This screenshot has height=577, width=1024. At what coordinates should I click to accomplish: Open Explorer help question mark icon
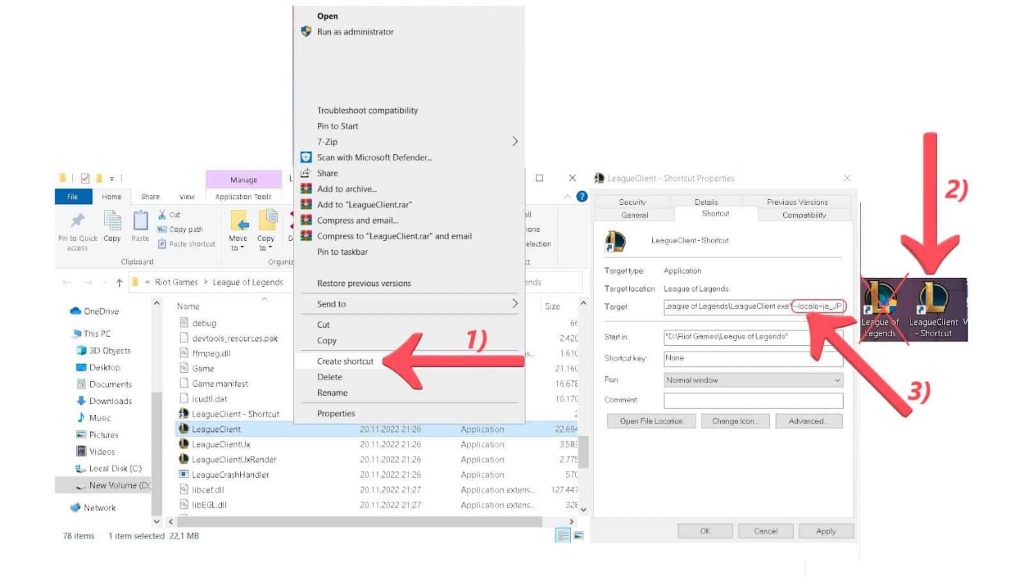(582, 196)
